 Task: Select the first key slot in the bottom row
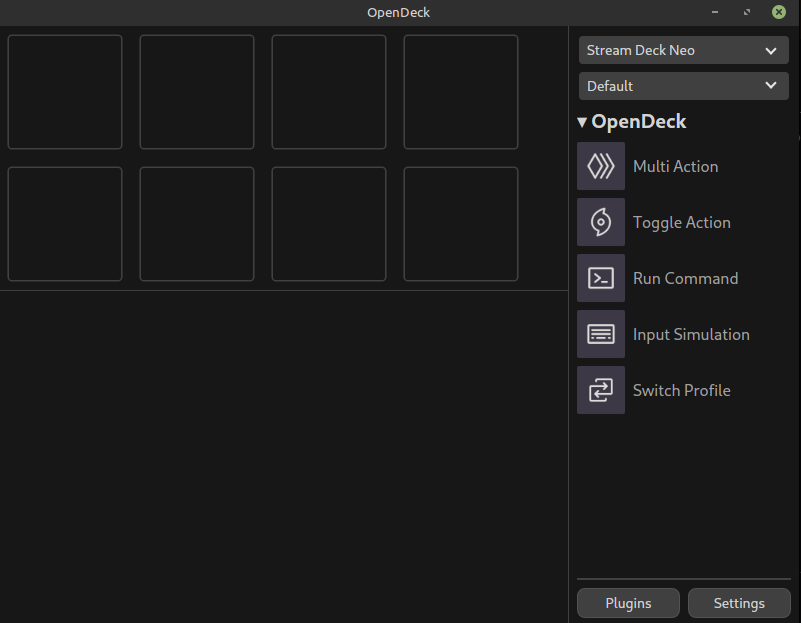(65, 224)
